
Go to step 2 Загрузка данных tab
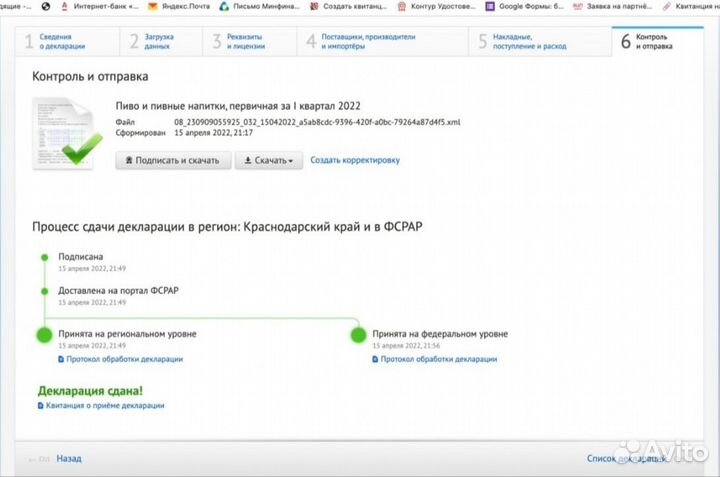(161, 41)
